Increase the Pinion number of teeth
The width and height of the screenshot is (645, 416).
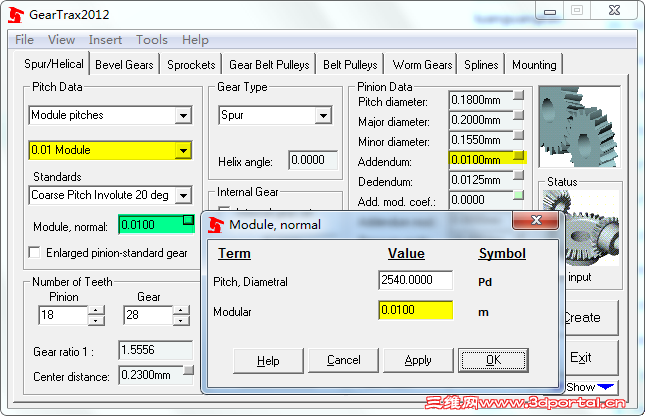tap(96, 311)
